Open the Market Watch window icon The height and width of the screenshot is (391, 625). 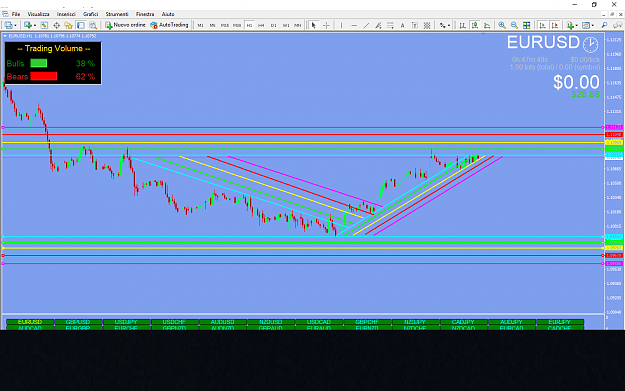pos(44,25)
